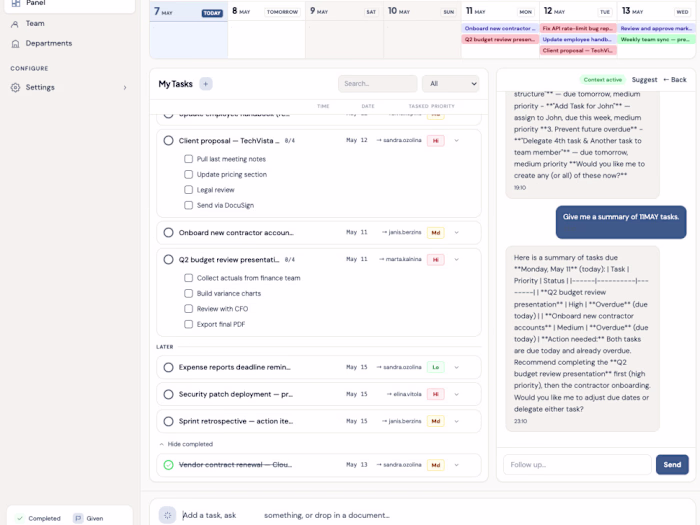The image size is (700, 525).
Task: Focus the Follow up chat input
Action: 577,465
